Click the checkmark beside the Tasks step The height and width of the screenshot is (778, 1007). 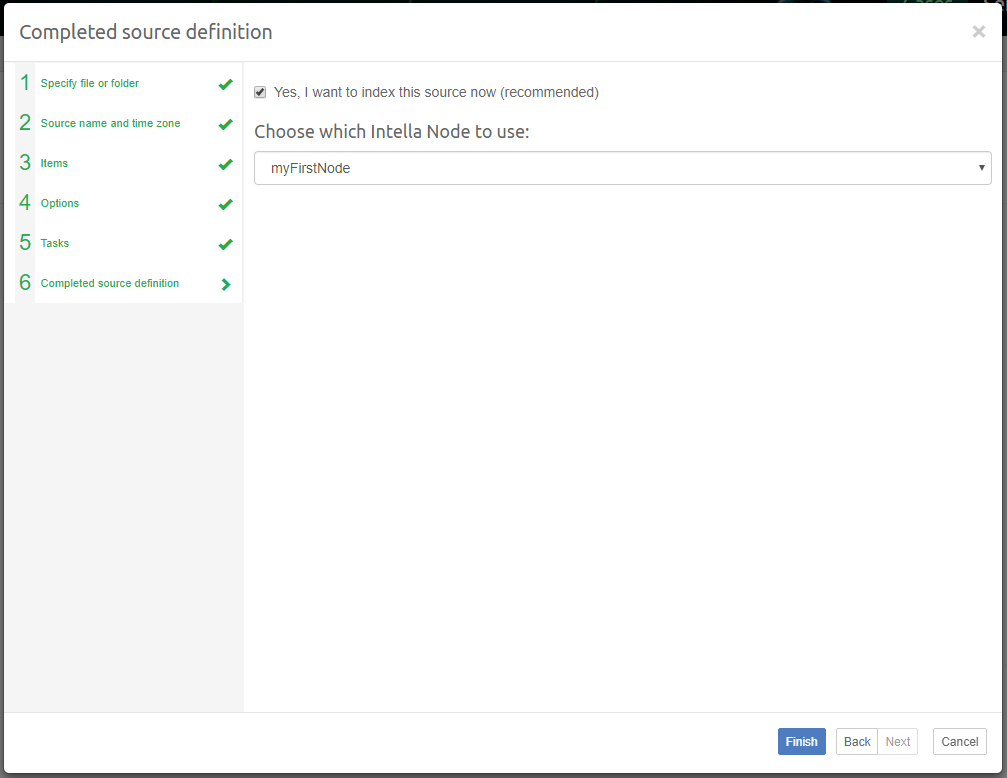[226, 244]
